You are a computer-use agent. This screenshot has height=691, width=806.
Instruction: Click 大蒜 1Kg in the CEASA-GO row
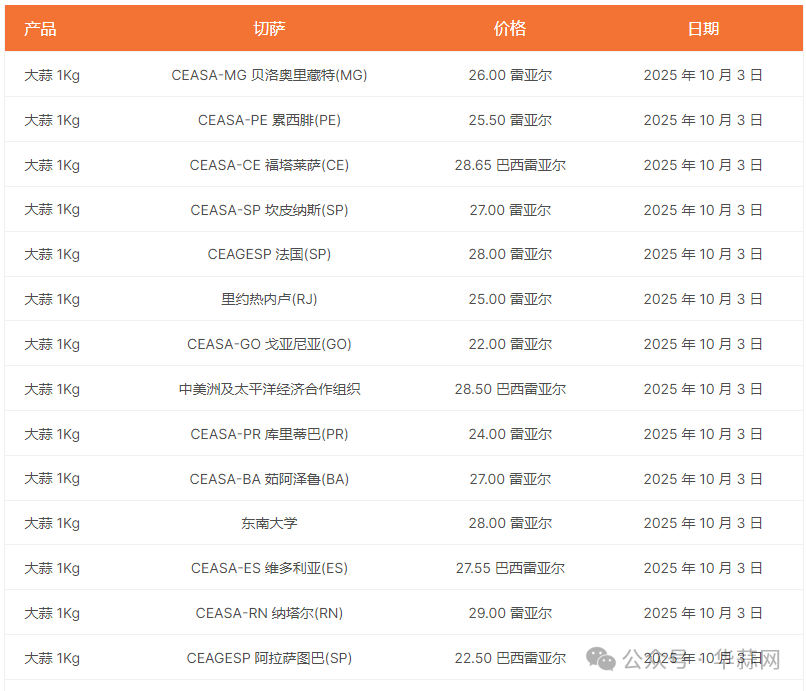click(52, 344)
